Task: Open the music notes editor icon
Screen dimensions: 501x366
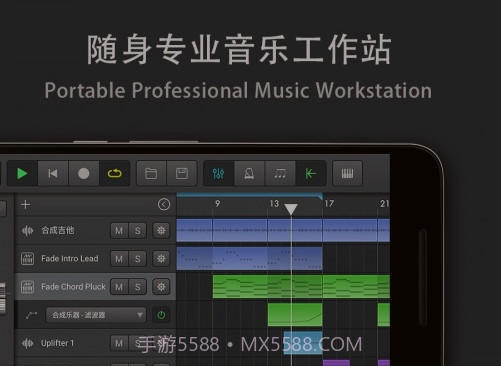Action: [280, 173]
